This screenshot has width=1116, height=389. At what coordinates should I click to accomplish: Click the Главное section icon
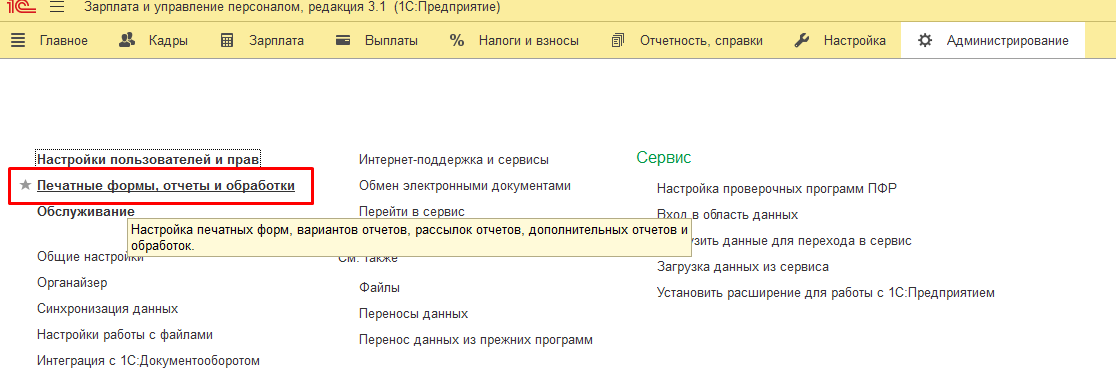coord(19,41)
